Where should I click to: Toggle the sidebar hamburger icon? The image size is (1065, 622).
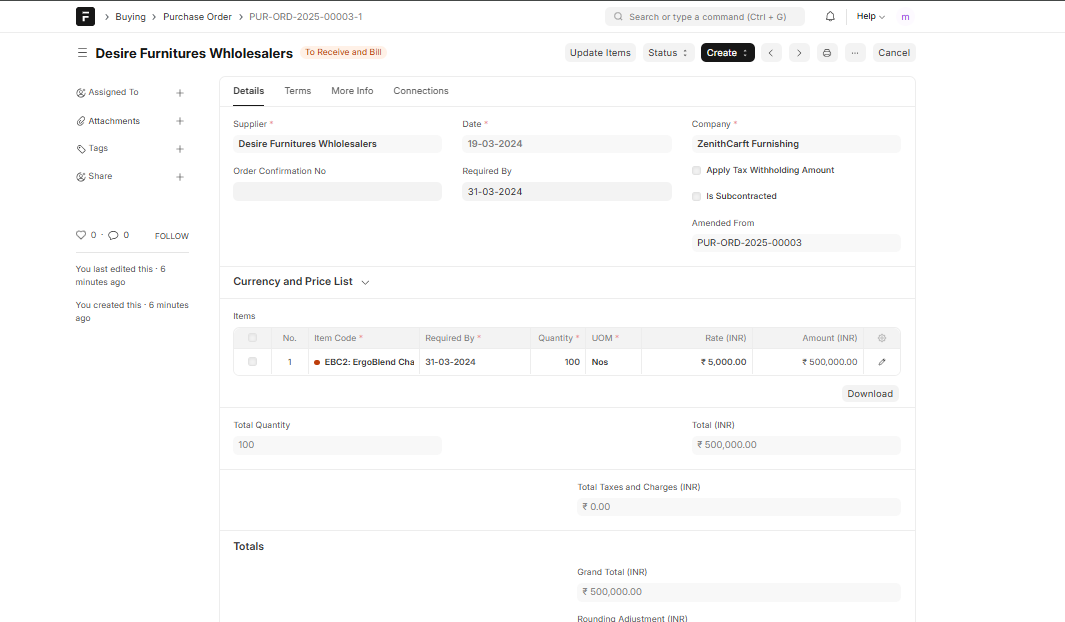click(x=82, y=52)
